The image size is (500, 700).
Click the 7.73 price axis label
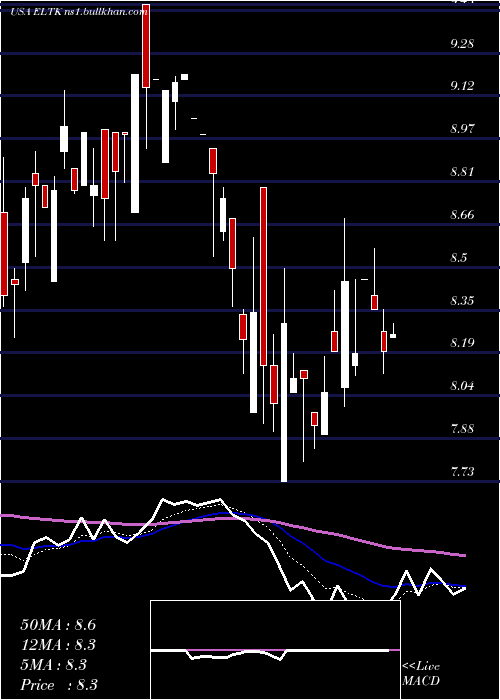pos(462,472)
